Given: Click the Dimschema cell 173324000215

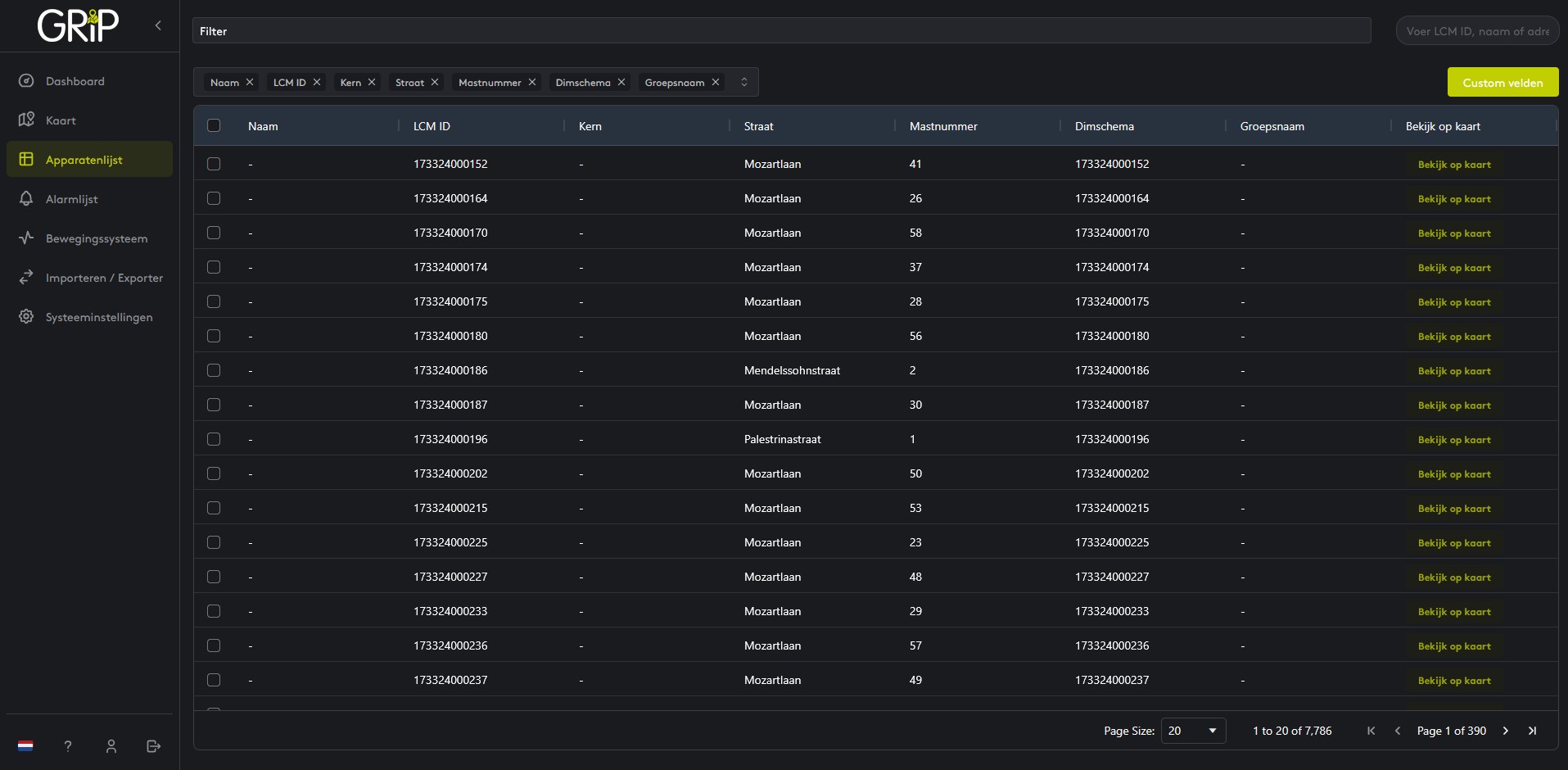Looking at the screenshot, I should click(1112, 508).
